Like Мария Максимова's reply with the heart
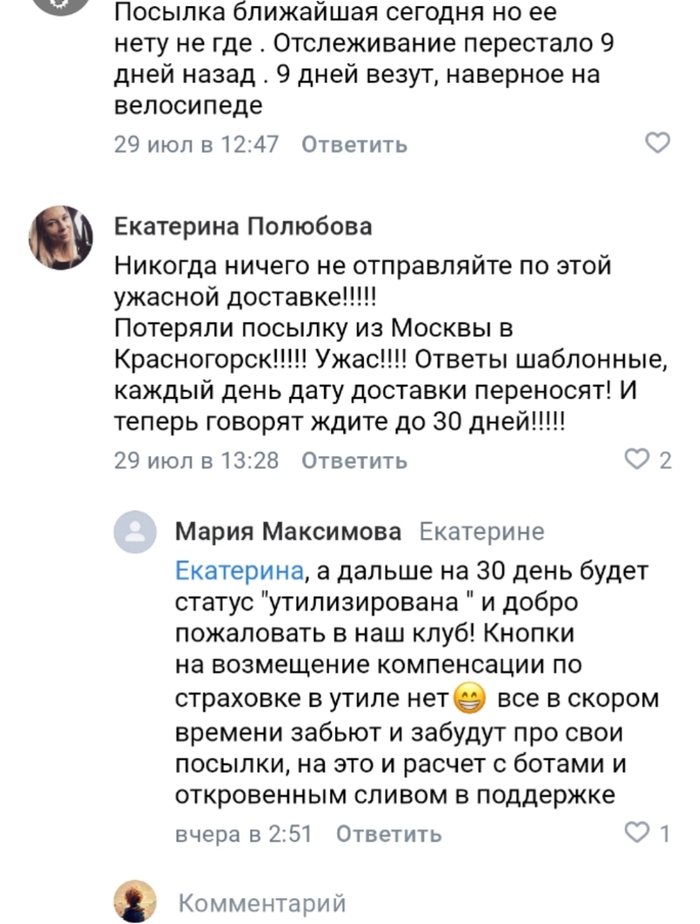This screenshot has height=924, width=700. [637, 832]
